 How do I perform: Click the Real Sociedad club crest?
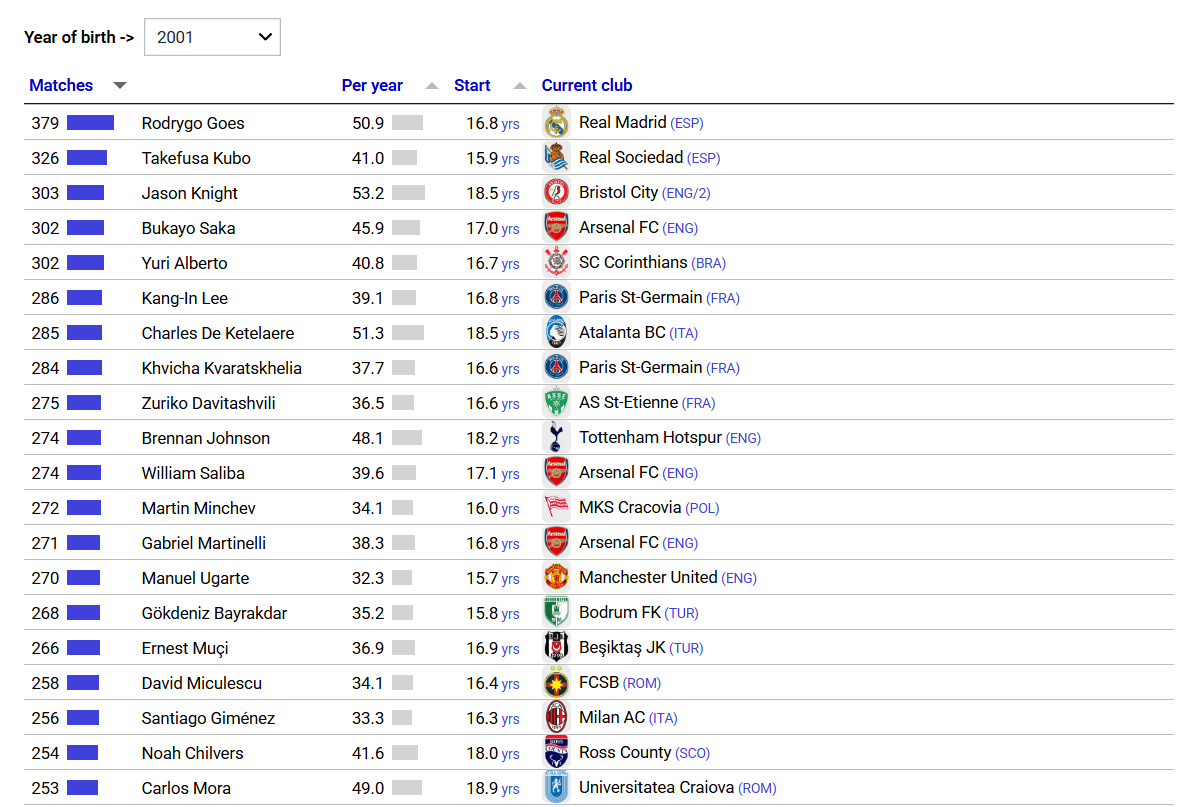[x=557, y=158]
